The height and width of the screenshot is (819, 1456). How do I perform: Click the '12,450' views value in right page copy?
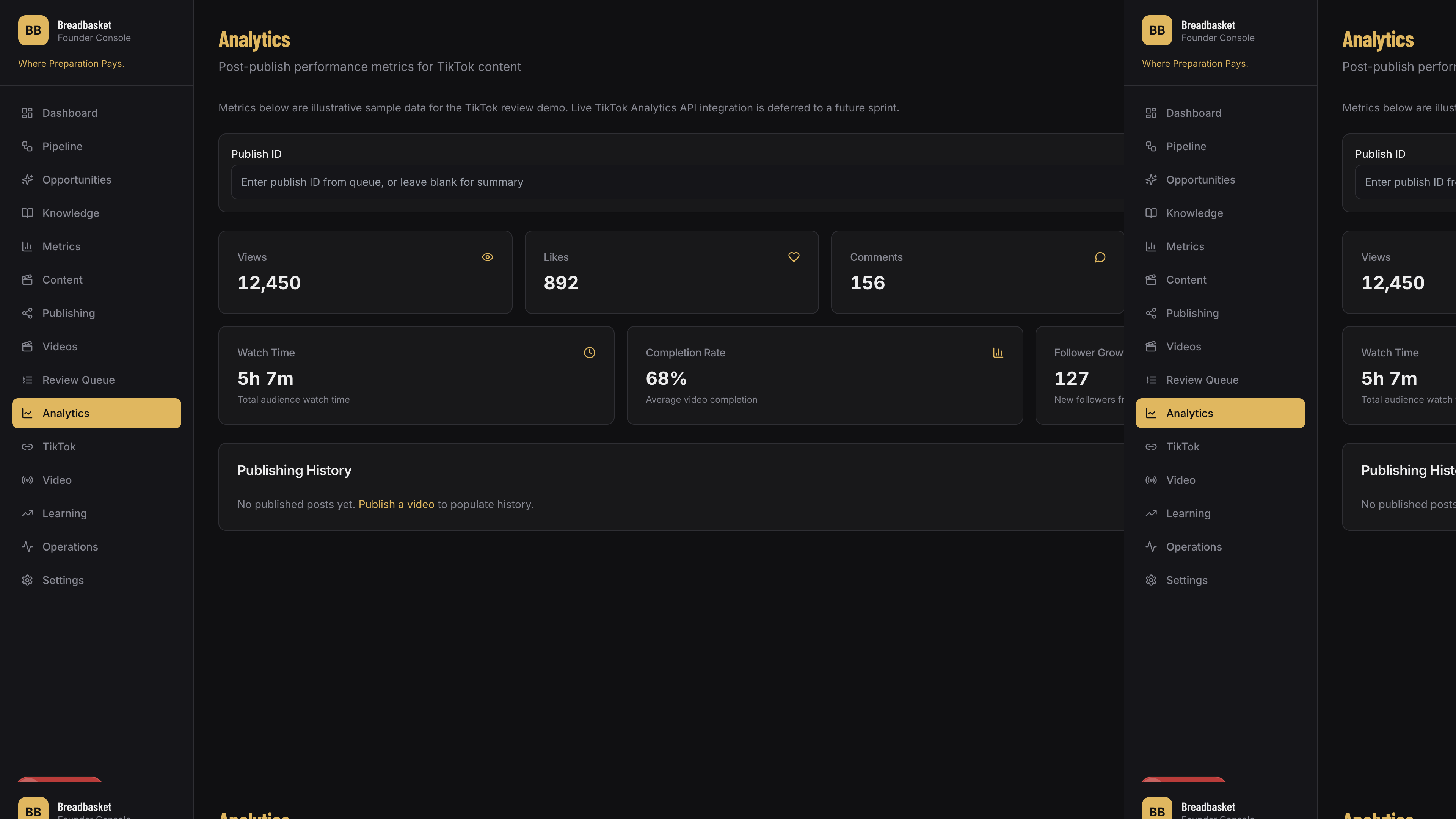(x=1393, y=282)
